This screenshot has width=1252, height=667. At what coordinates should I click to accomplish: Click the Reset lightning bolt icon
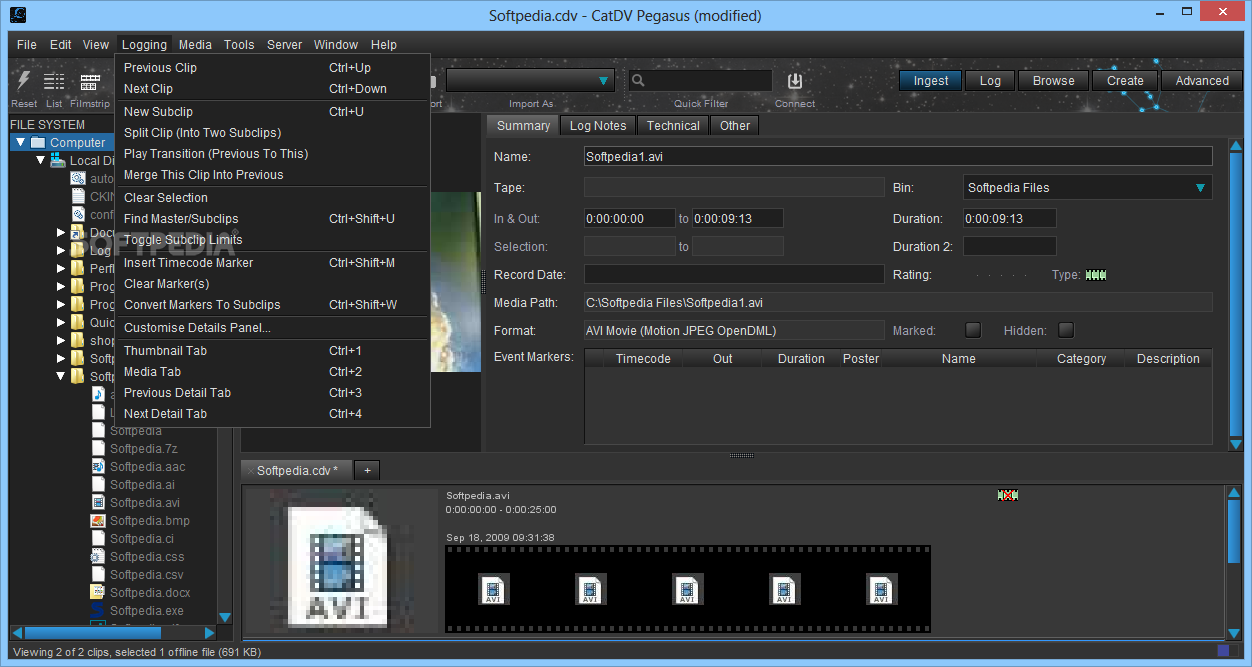[24, 81]
